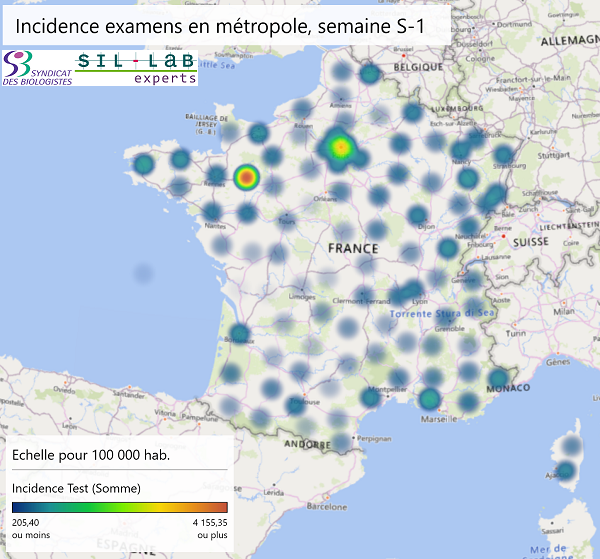Click the 'Echelle pour 100 000 hab.' legend heading
600x559 pixels.
[x=90, y=455]
